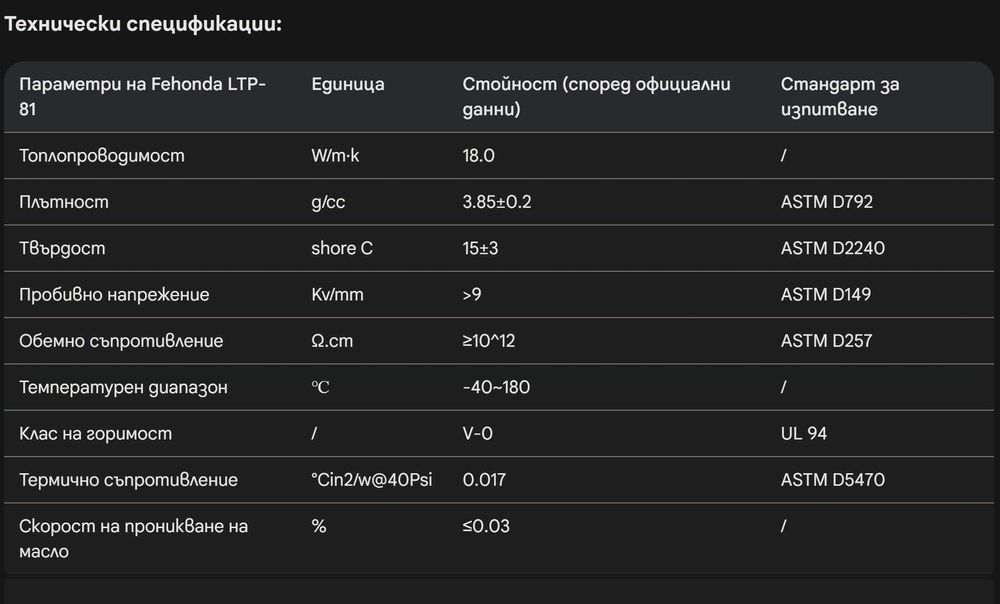Viewport: 1000px width, 604px height.
Task: Click the 'Технически спецификации' heading
Action: pos(144,25)
